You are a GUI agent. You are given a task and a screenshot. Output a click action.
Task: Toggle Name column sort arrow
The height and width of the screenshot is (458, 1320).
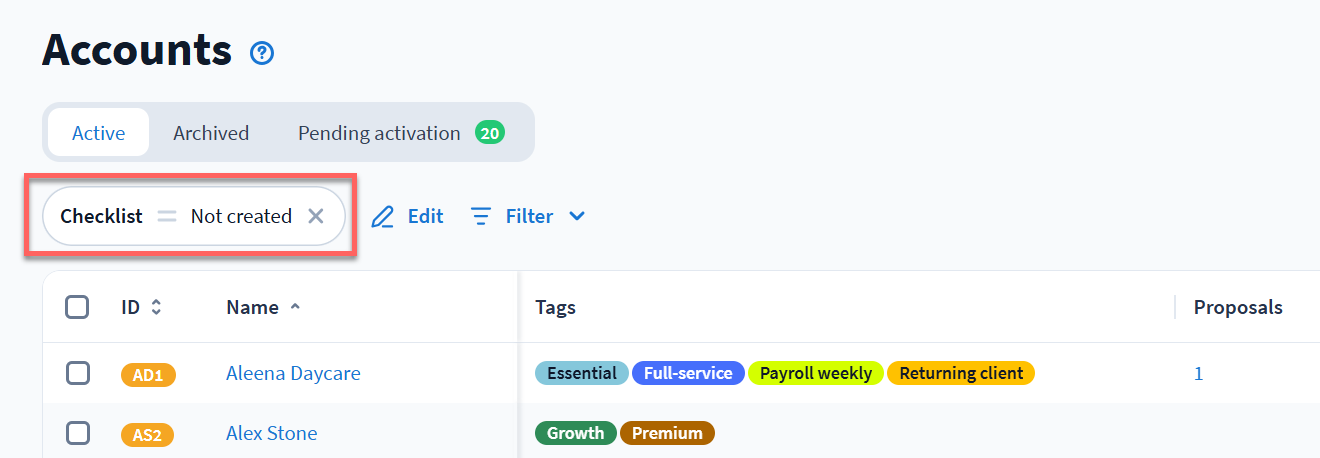pos(295,307)
